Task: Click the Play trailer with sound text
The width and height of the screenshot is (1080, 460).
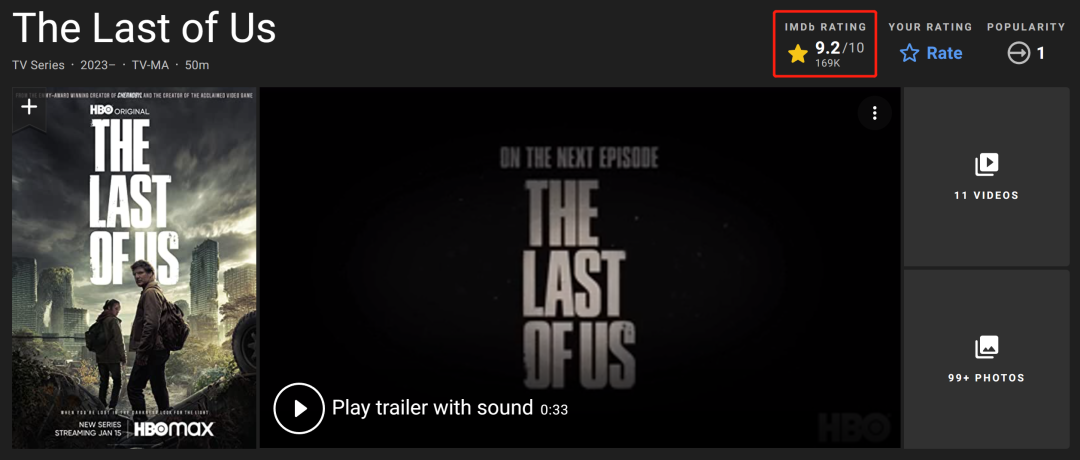Action: pos(432,408)
